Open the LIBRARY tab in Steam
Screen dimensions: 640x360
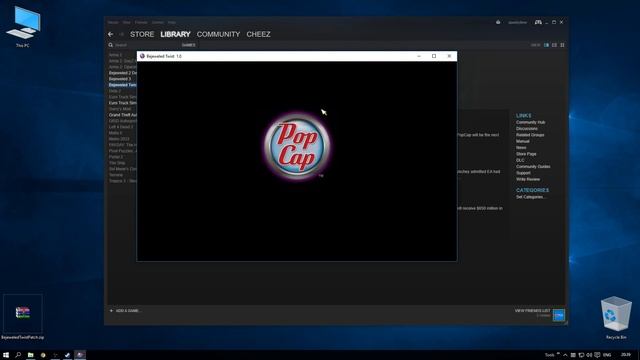pyautogui.click(x=176, y=34)
